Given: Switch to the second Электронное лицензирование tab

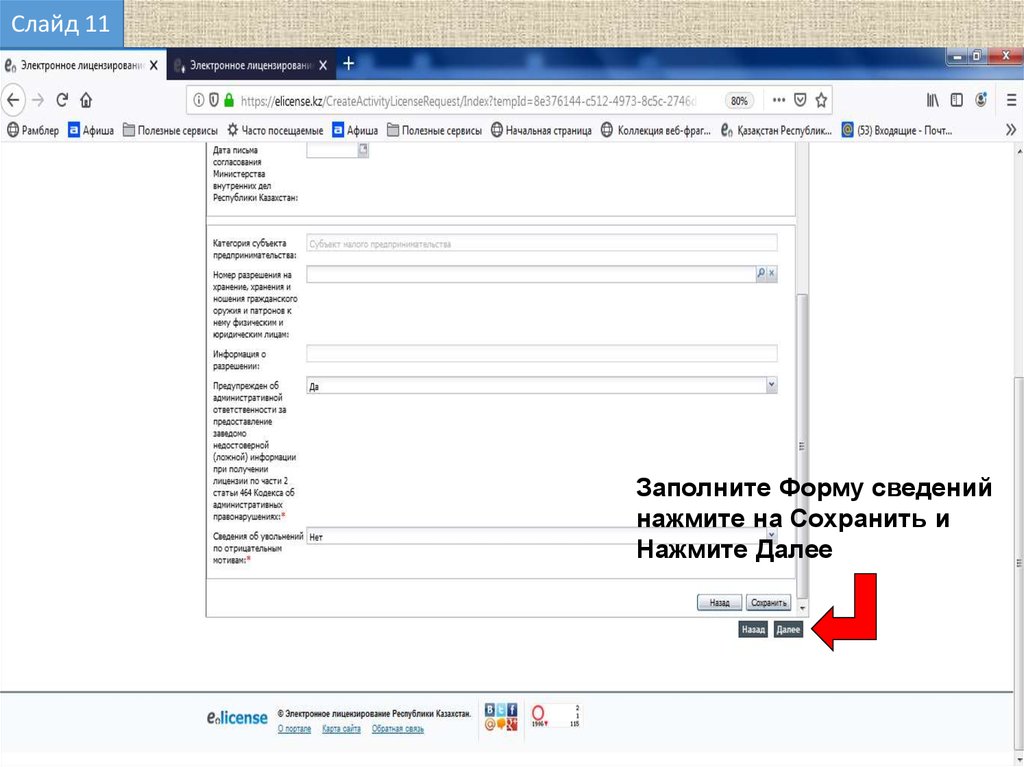Looking at the screenshot, I should point(249,65).
